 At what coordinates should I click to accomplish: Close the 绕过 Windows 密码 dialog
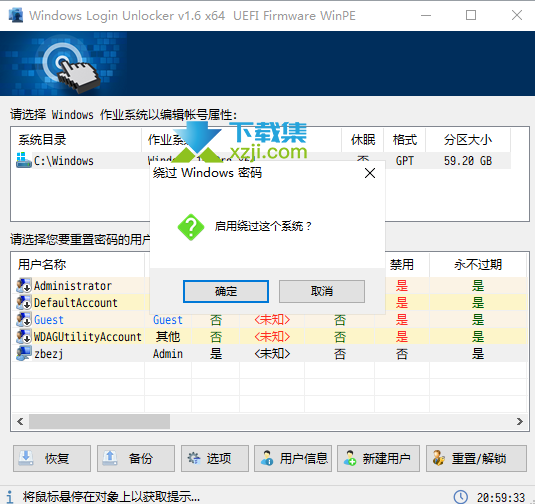[x=370, y=173]
